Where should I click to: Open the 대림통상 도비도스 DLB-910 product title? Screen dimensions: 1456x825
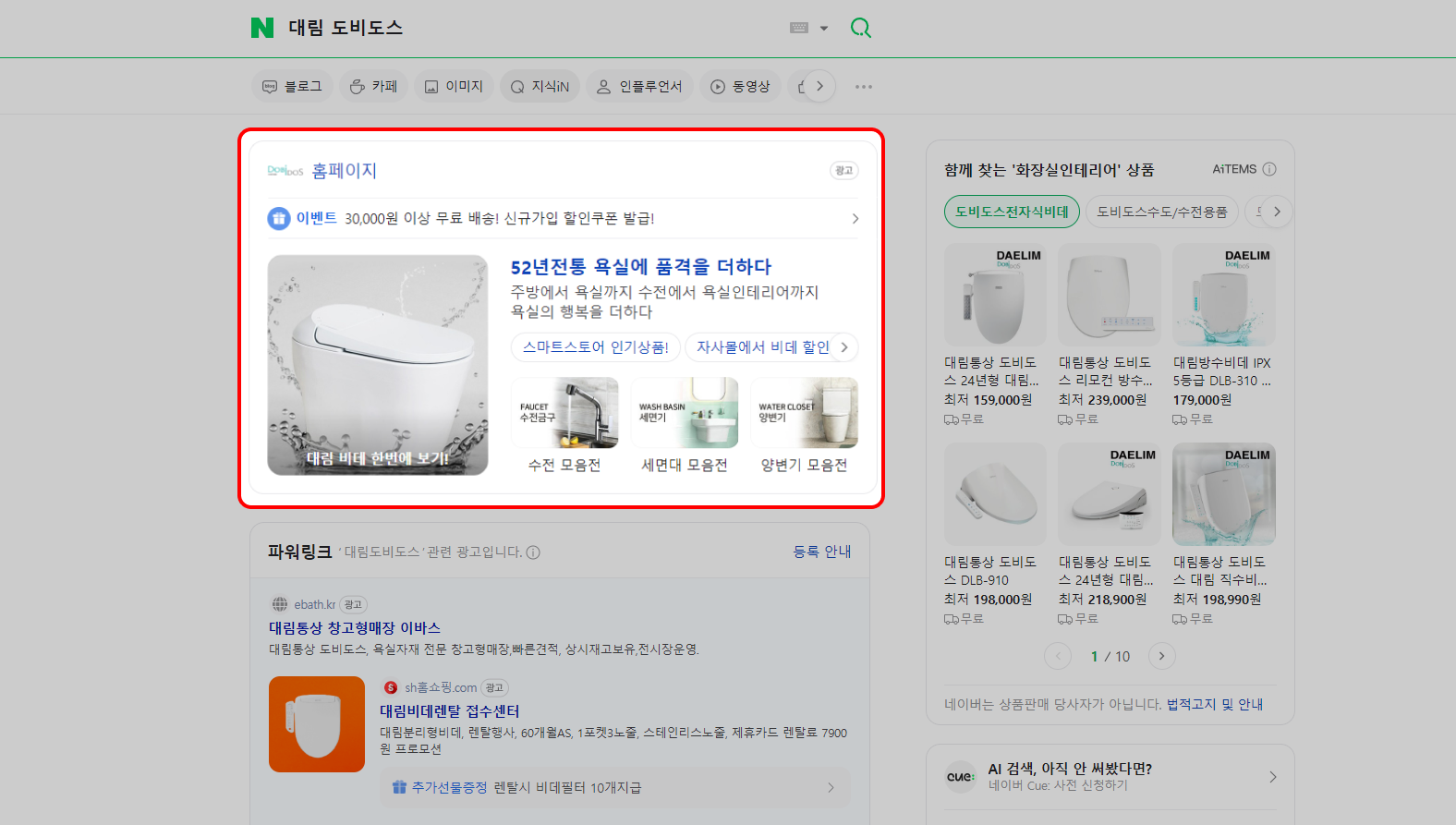pos(990,571)
